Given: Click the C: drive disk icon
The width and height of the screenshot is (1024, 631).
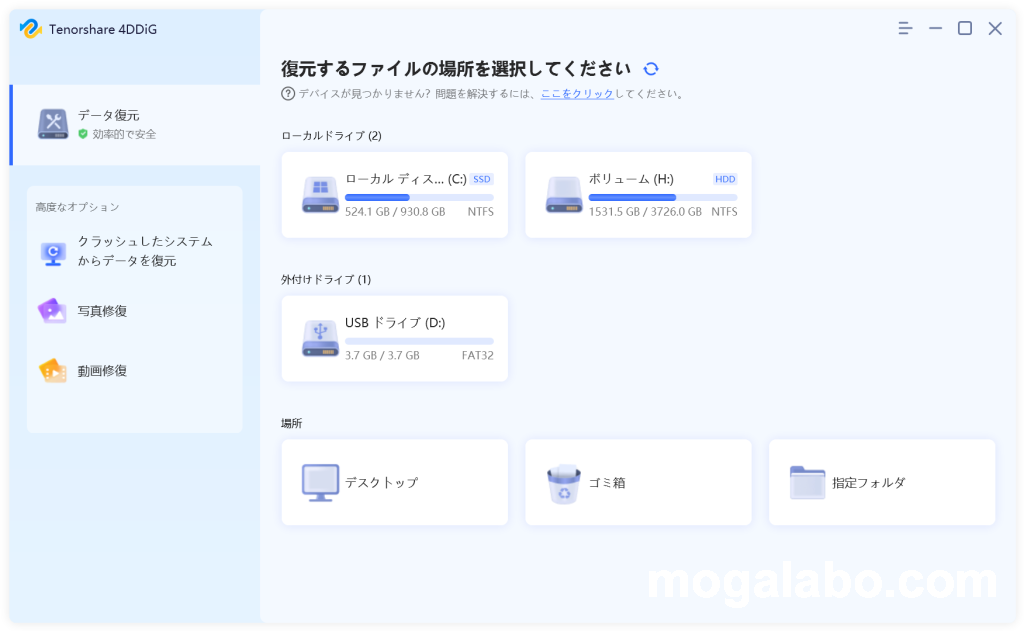Looking at the screenshot, I should pos(320,195).
